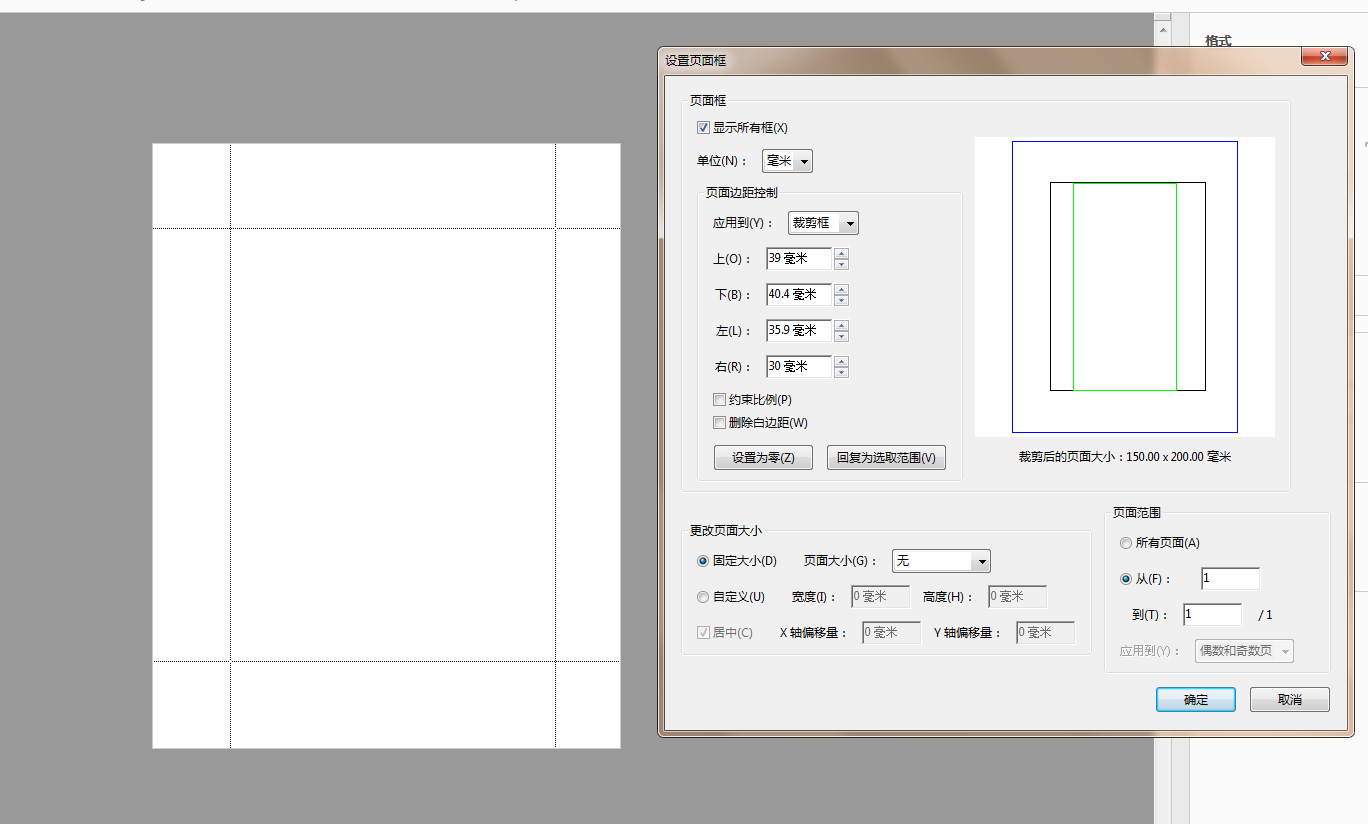Open the 偶数和奇数页 dropdown
Image resolution: width=1368 pixels, height=824 pixels.
1286,650
